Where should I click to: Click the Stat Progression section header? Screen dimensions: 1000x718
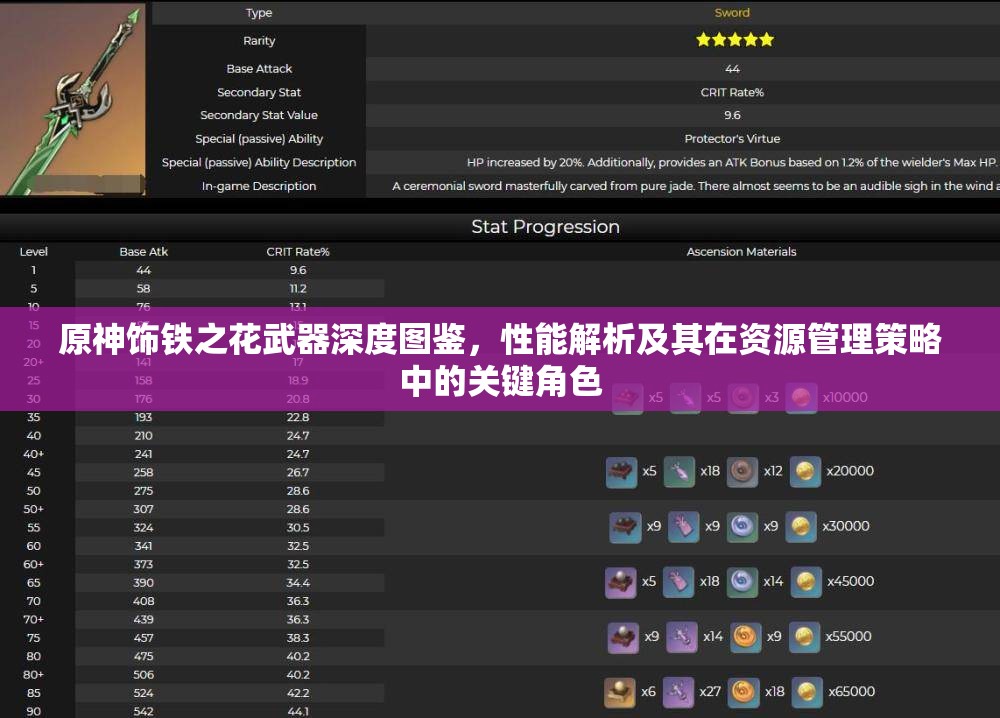coord(545,226)
